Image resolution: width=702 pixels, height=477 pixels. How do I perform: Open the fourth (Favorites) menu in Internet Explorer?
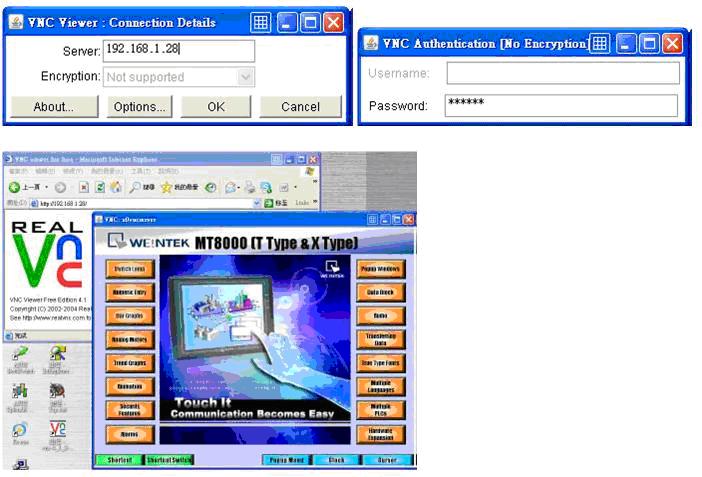(x=107, y=171)
